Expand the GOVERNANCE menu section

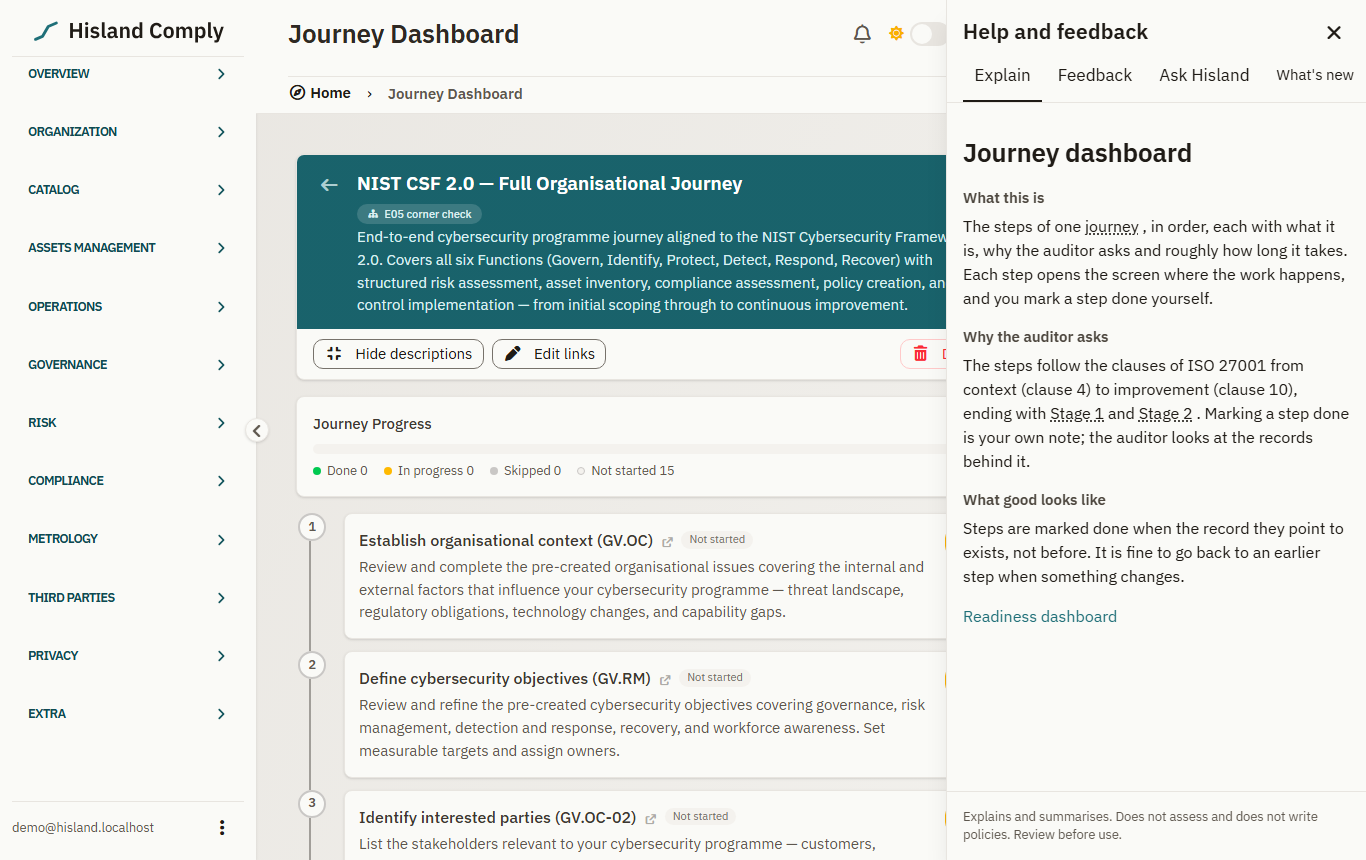[128, 365]
